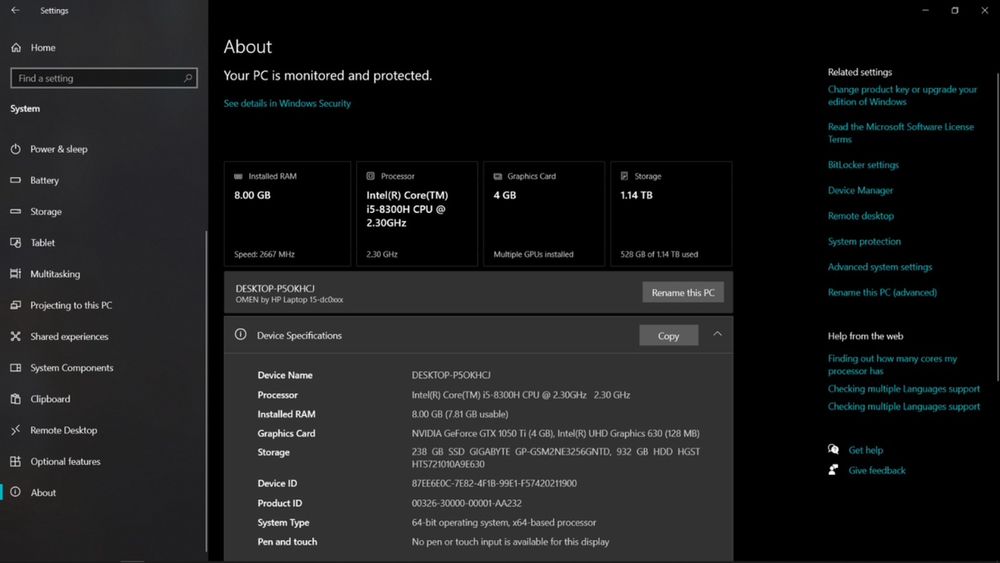Select the System Components icon
Image resolution: width=1000 pixels, height=563 pixels.
pos(16,367)
